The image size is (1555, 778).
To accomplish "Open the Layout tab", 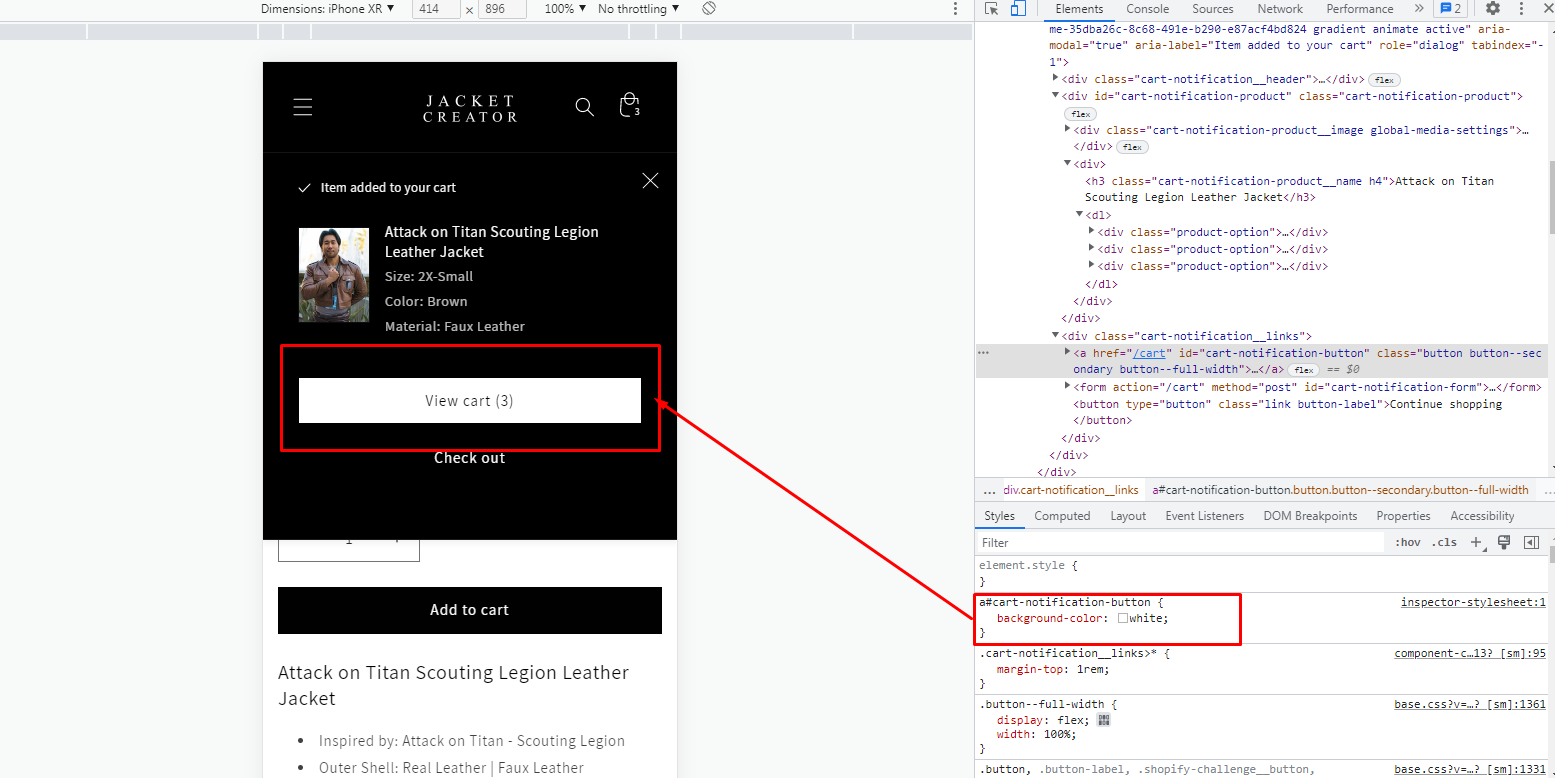I will [x=1128, y=516].
